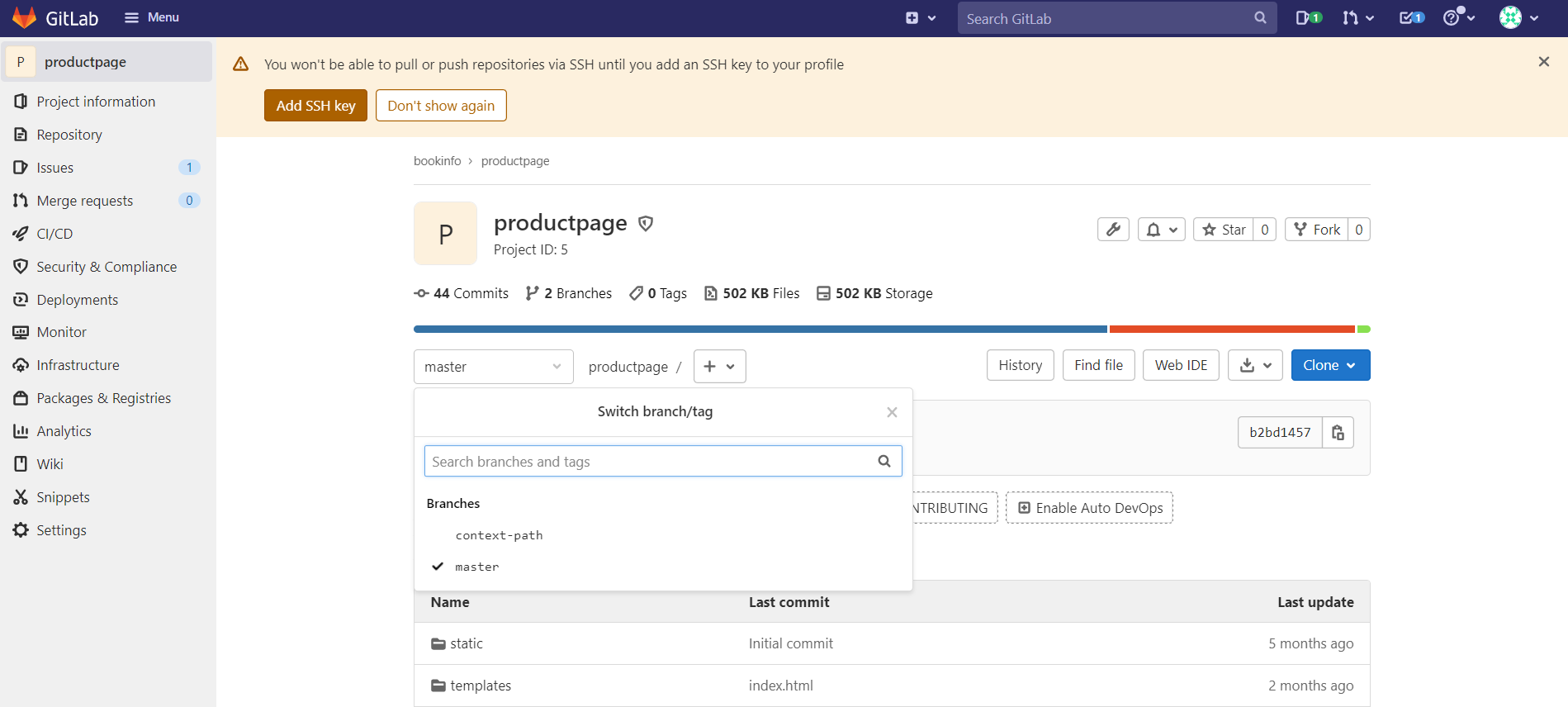Open the 2 Branches link

click(x=569, y=293)
